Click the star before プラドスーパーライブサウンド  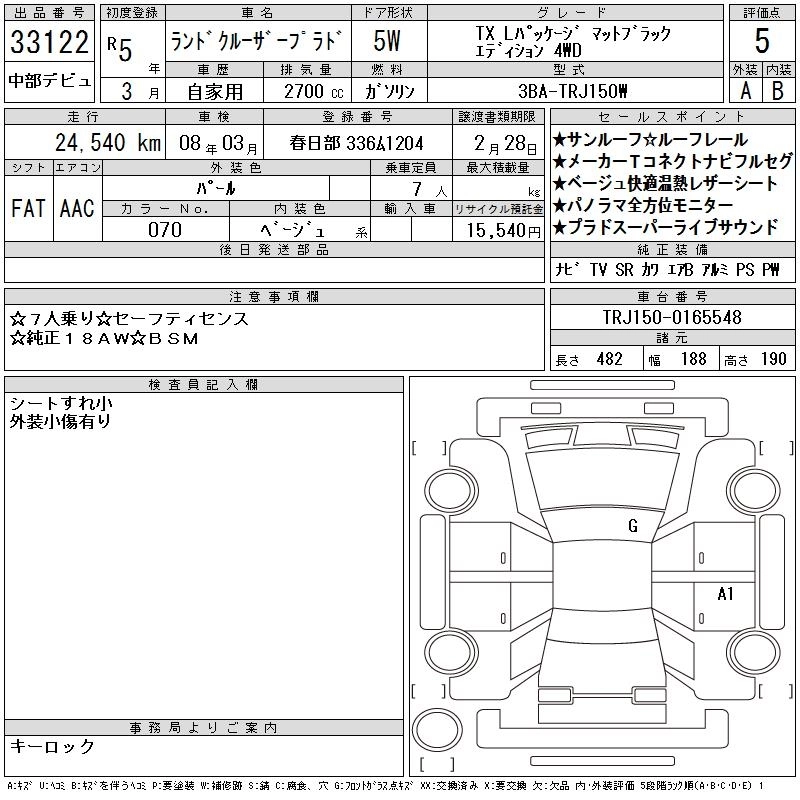pyautogui.click(x=560, y=228)
